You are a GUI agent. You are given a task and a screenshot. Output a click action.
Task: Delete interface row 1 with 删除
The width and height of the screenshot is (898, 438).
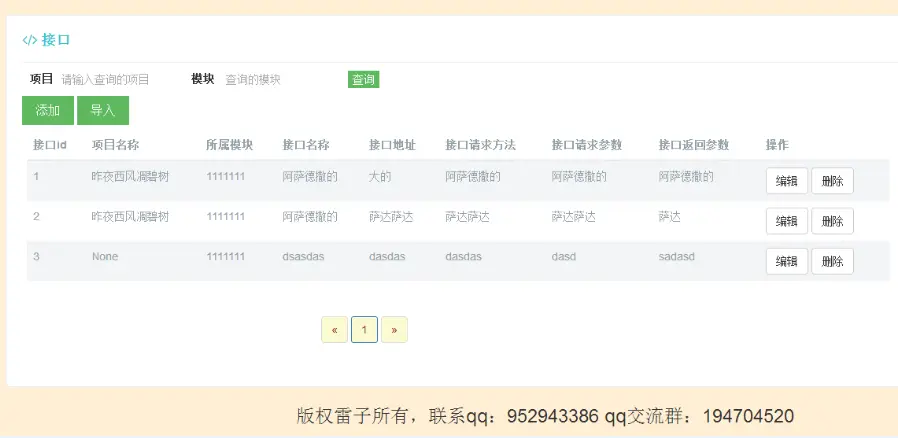[x=832, y=181]
